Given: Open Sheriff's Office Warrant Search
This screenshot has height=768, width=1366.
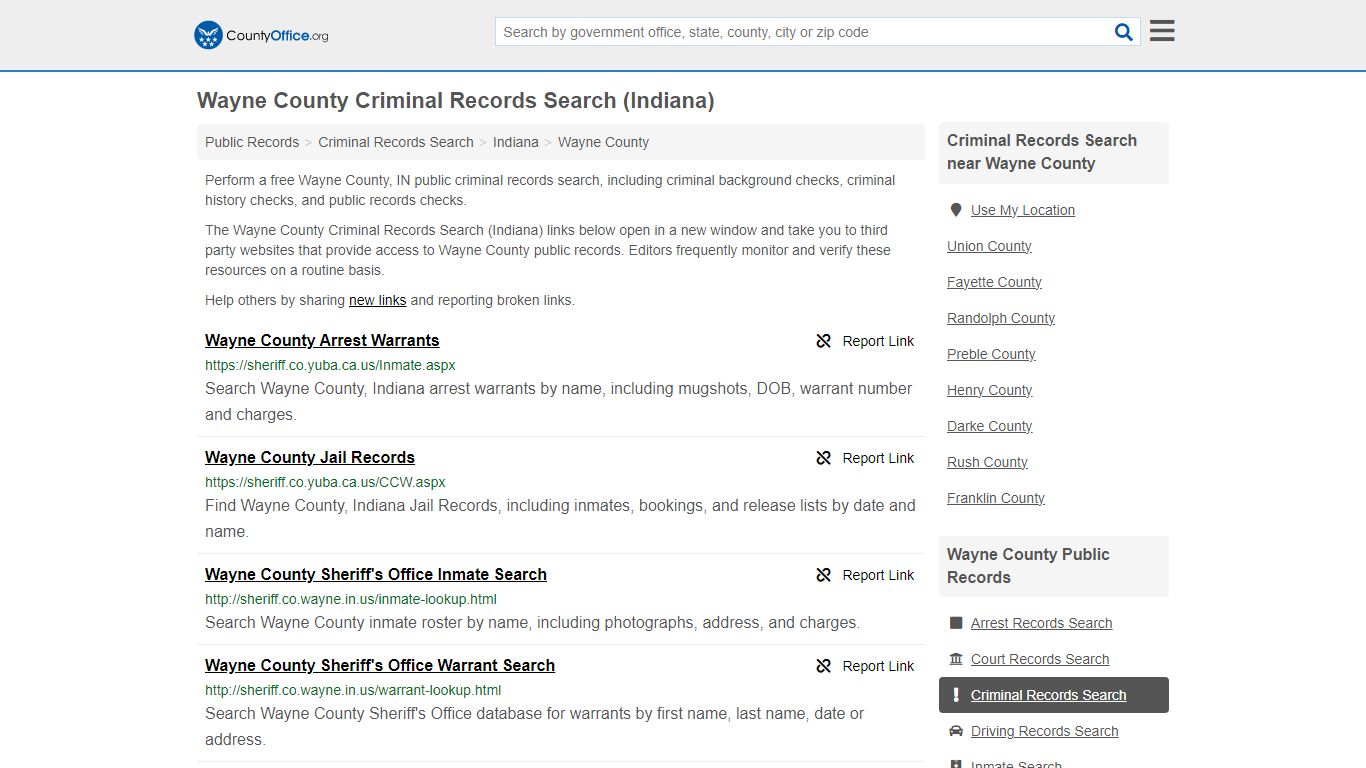Looking at the screenshot, I should click(x=380, y=666).
